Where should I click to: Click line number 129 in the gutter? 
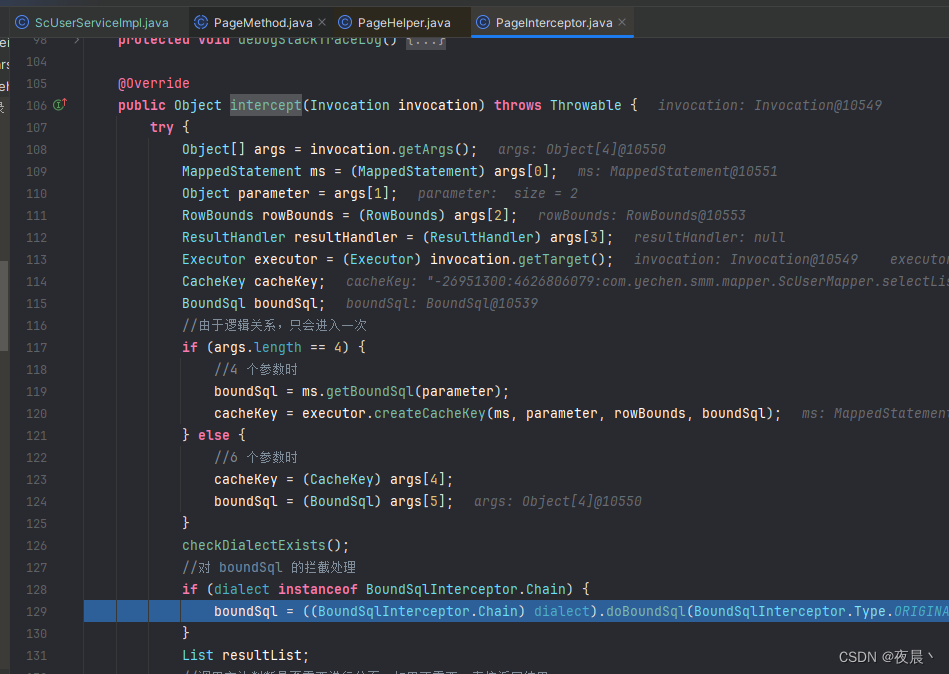tap(36, 612)
